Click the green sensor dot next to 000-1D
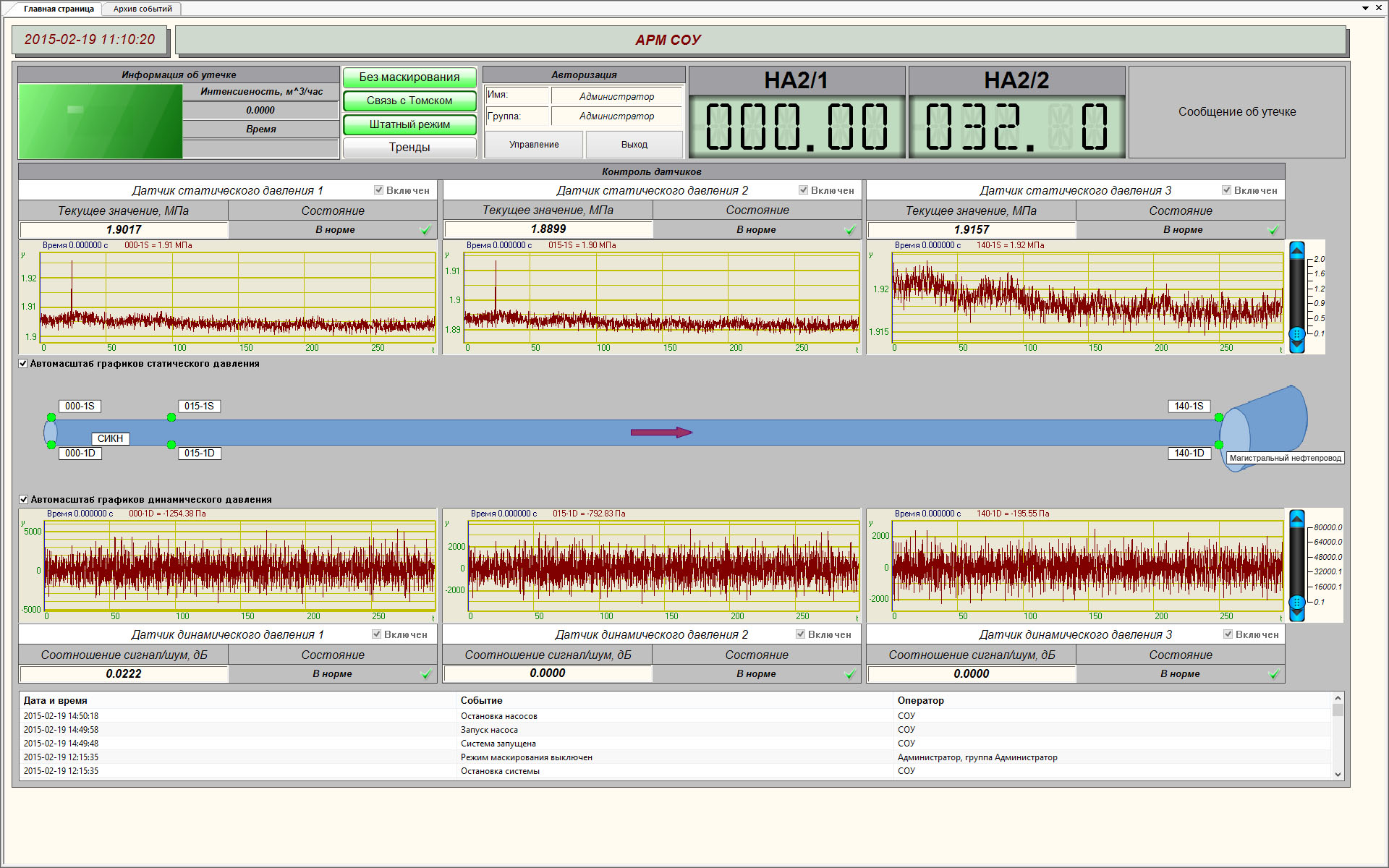The image size is (1389, 868). (x=51, y=445)
